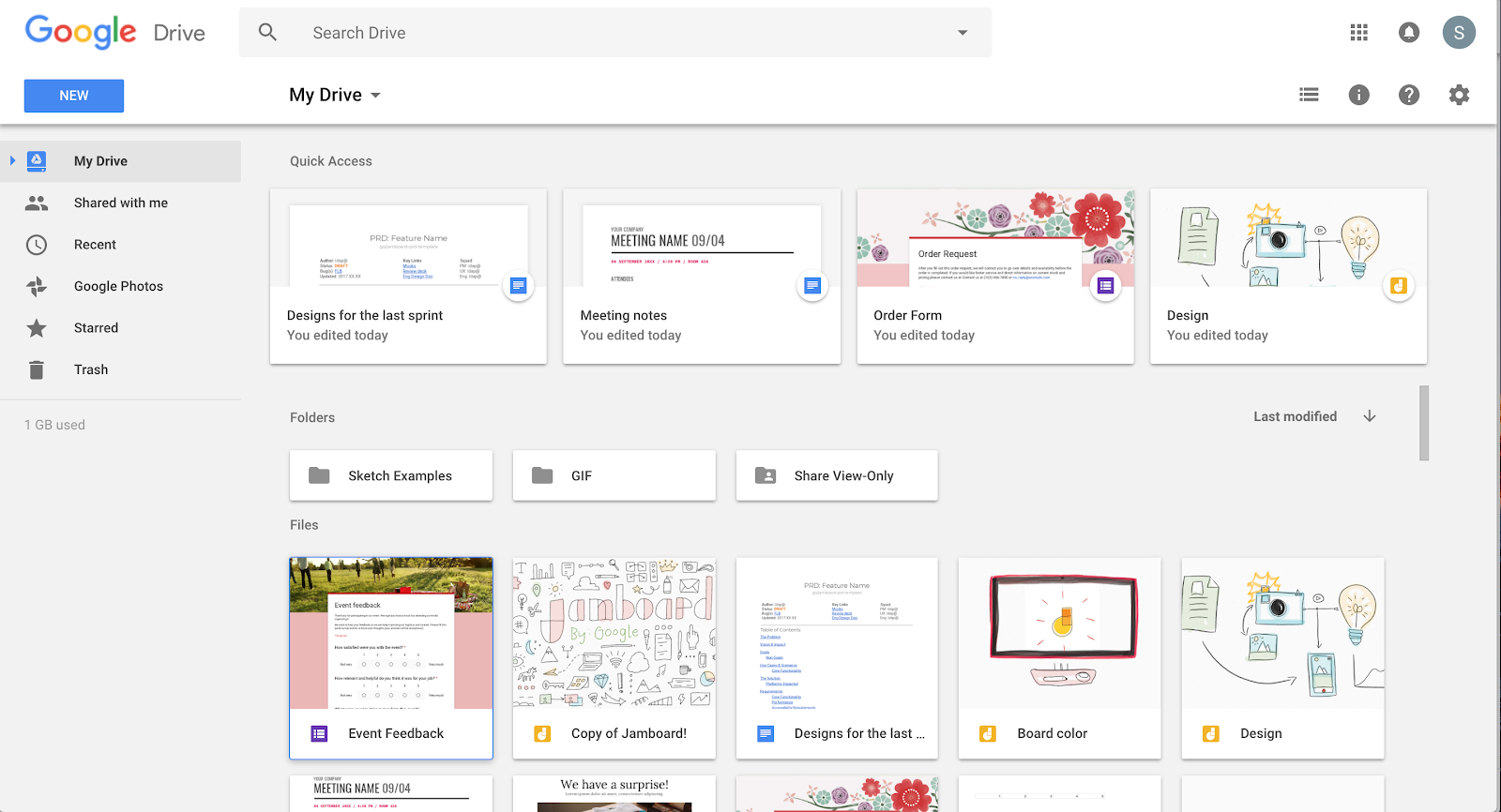1501x812 pixels.
Task: Open the GIF folder
Action: click(x=614, y=475)
